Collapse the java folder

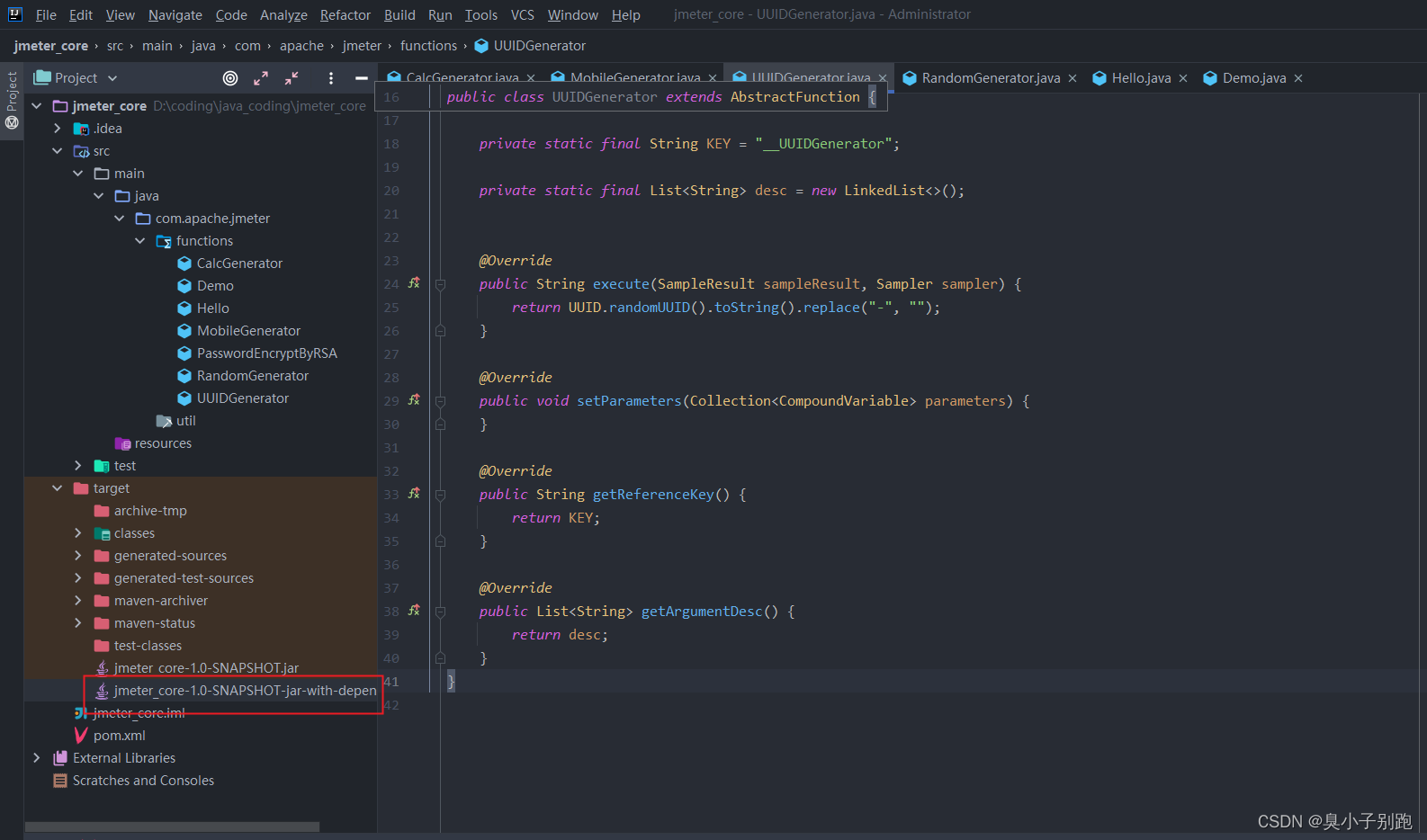coord(99,196)
